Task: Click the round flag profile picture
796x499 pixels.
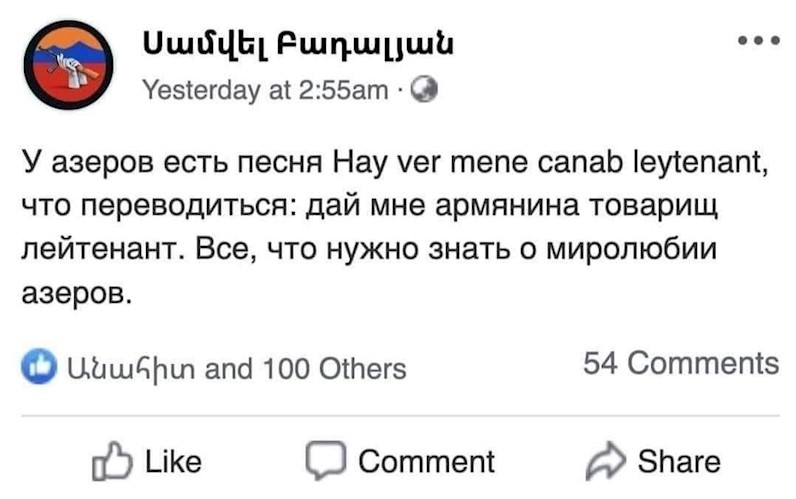Action: (69, 64)
